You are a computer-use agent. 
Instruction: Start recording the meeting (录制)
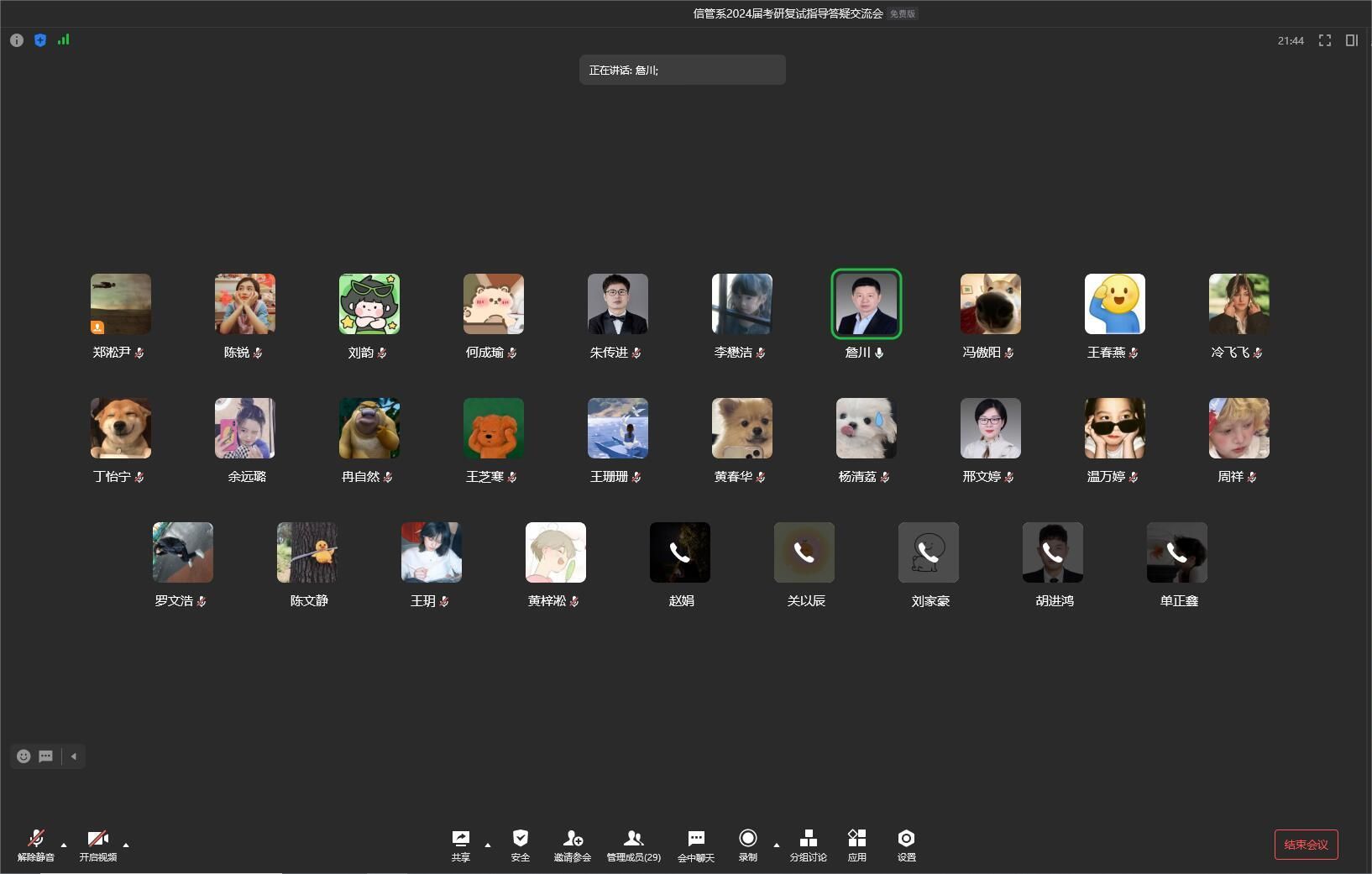pos(747,844)
